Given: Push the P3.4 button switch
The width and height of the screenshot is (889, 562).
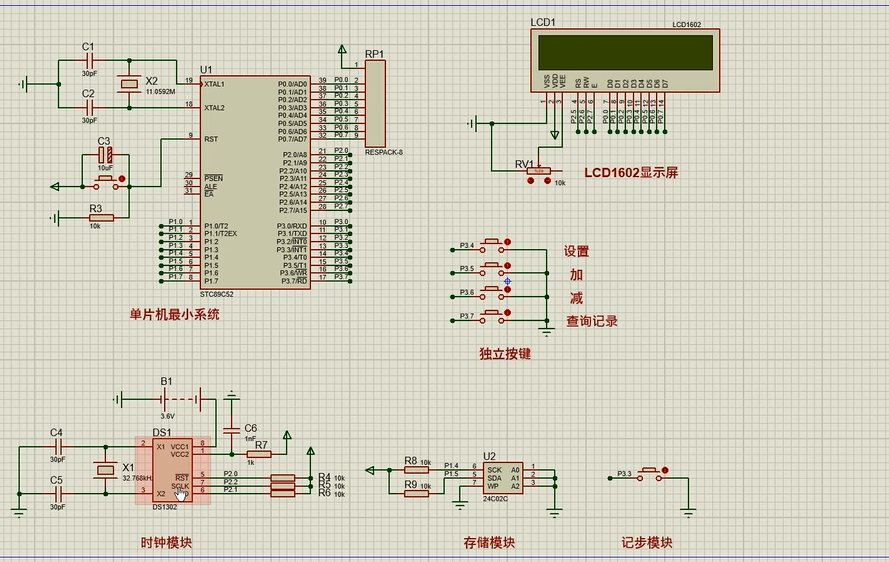Looking at the screenshot, I should coord(492,246).
